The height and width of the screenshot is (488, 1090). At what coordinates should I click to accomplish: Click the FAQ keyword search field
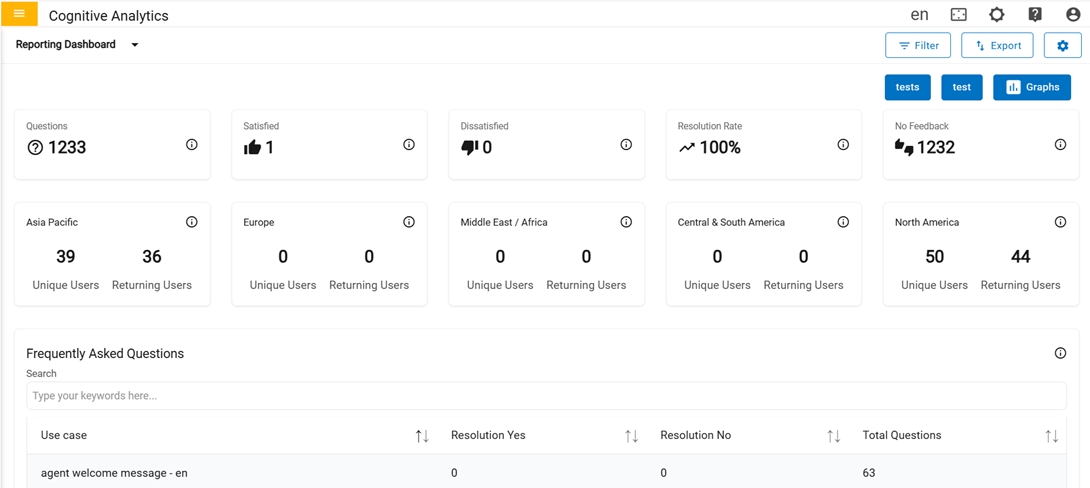546,396
